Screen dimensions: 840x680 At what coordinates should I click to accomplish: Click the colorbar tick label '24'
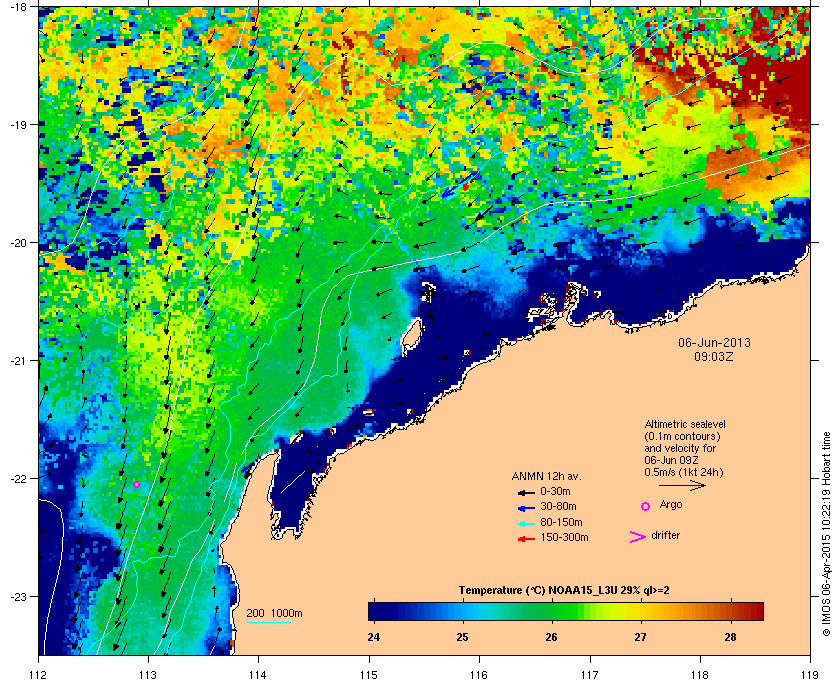click(x=374, y=637)
